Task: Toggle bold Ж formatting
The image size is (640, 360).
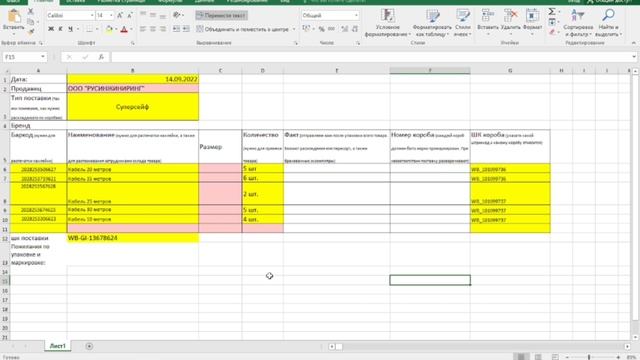Action: [51, 29]
